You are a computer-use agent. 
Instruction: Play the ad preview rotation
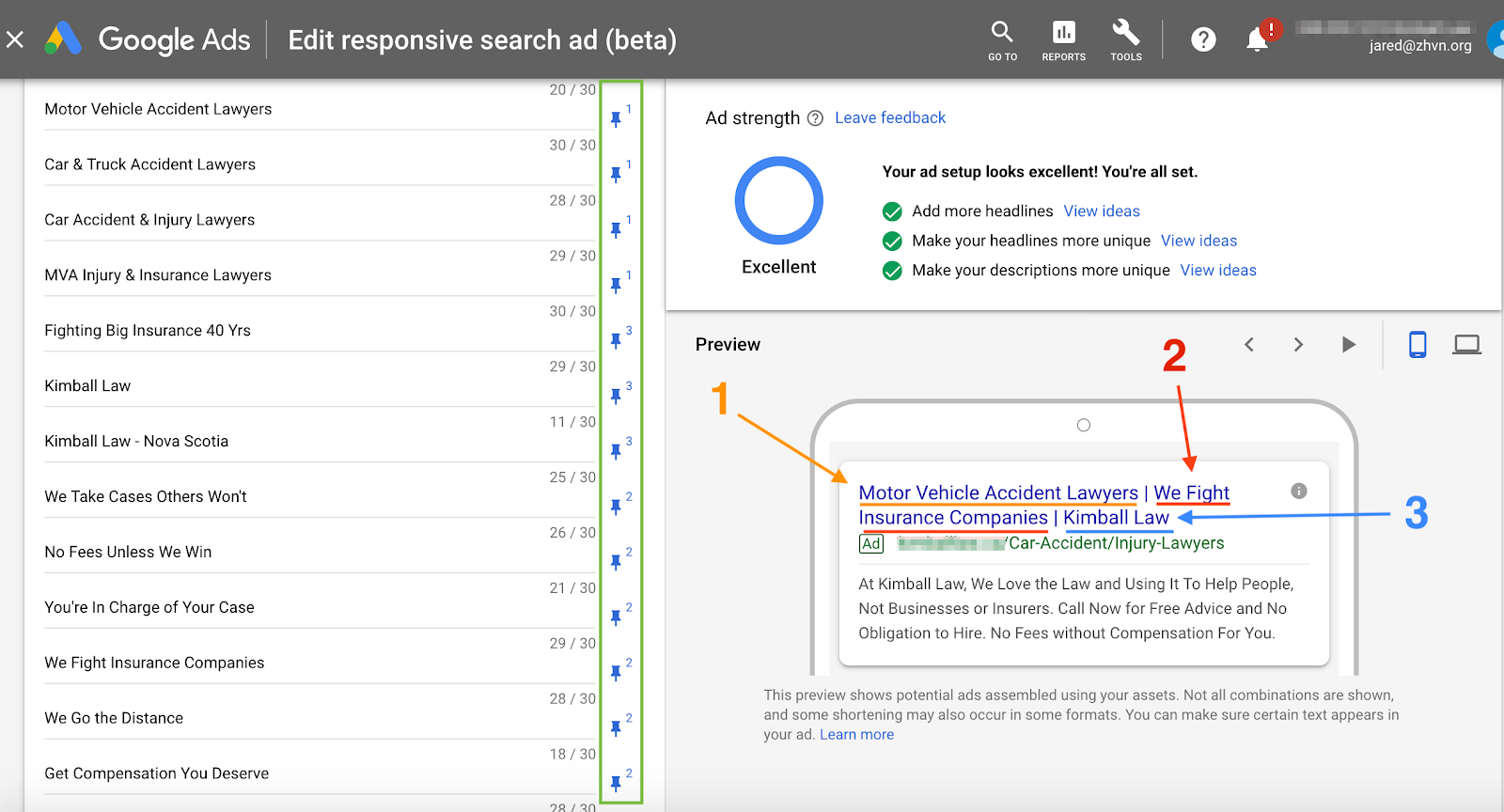click(1349, 345)
